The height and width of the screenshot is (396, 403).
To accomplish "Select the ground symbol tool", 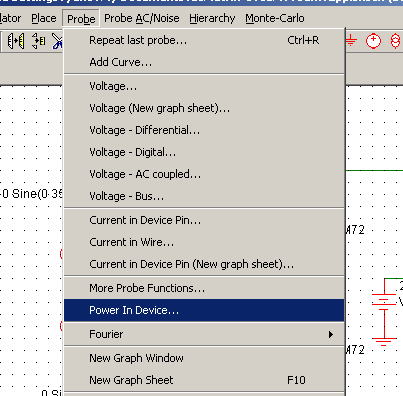I will click(x=351, y=41).
